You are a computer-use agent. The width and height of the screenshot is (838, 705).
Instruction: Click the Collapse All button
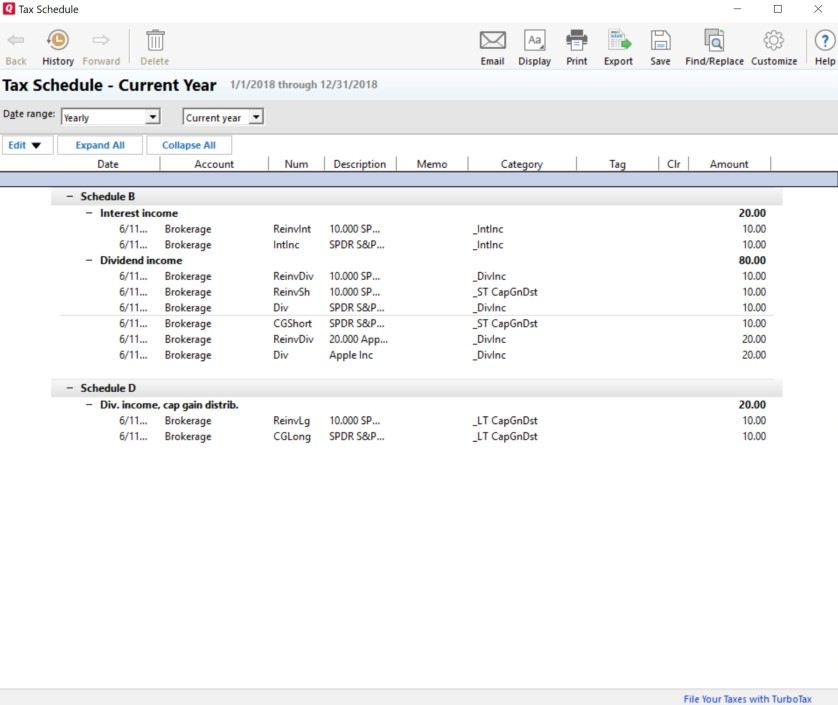[188, 145]
